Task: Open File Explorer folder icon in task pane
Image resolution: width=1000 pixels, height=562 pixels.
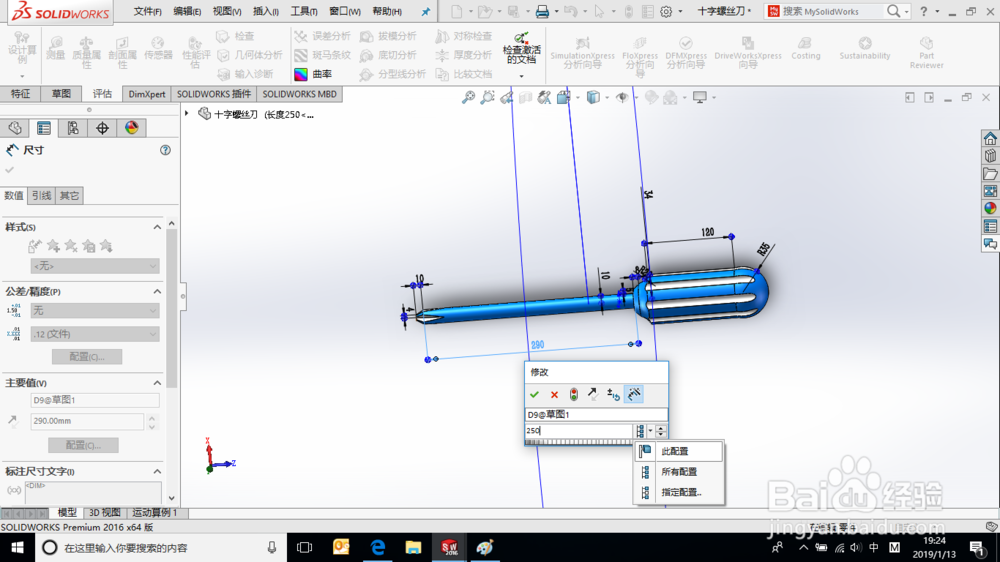Action: coord(990,174)
